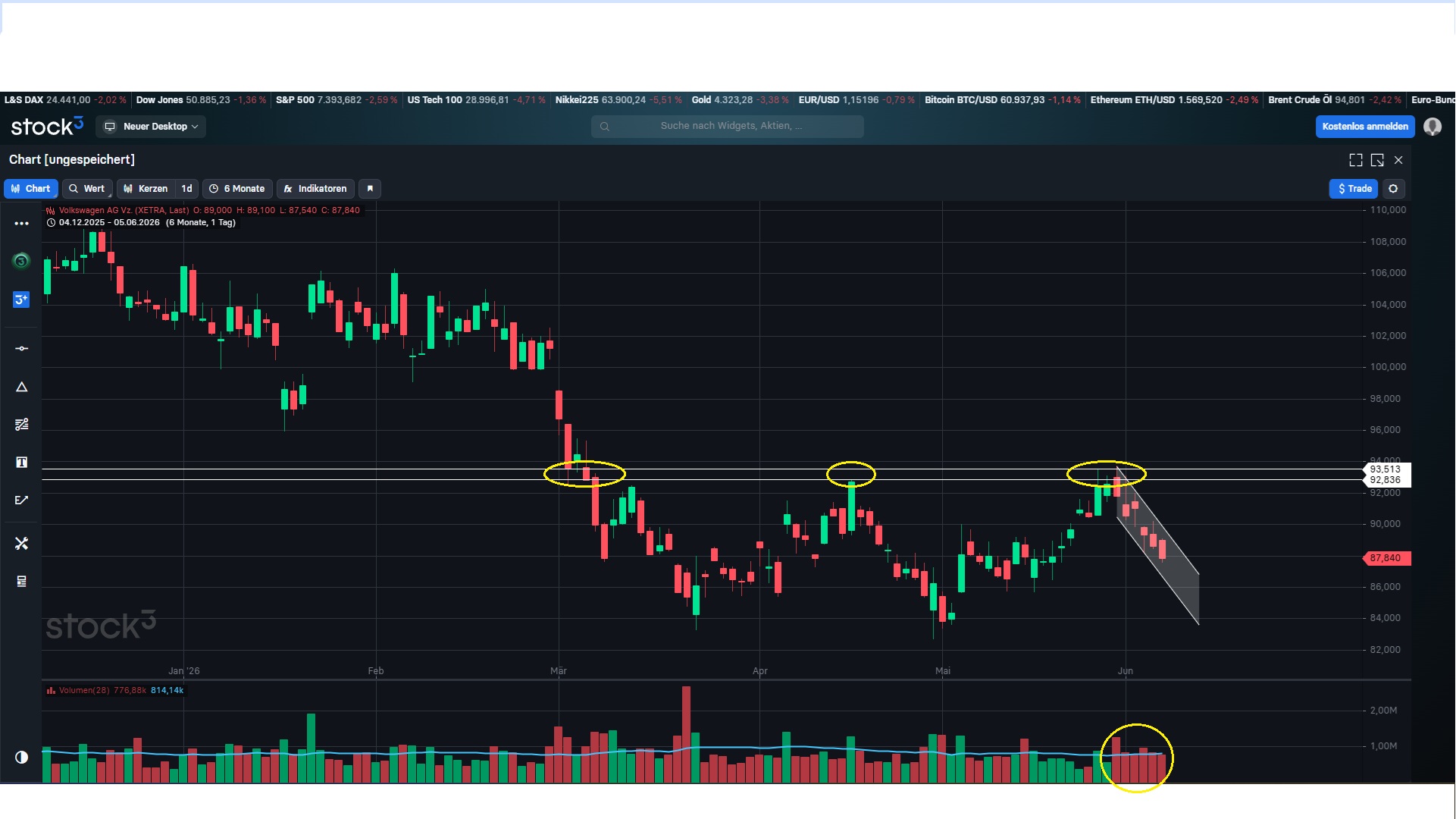Open chart settings gear icon
This screenshot has height=819, width=1456.
point(1393,189)
